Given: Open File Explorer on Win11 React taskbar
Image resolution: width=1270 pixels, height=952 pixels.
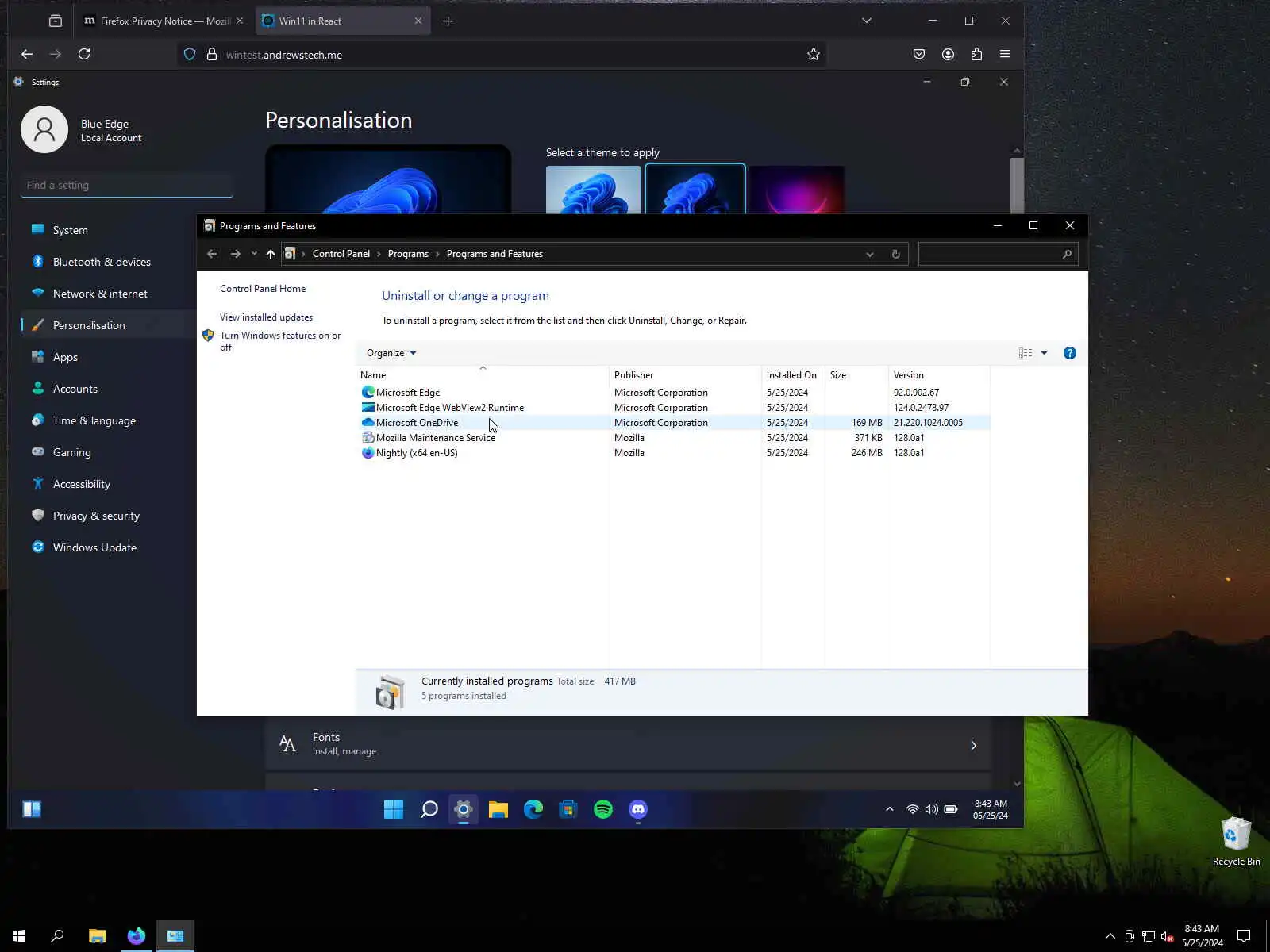Looking at the screenshot, I should [498, 809].
